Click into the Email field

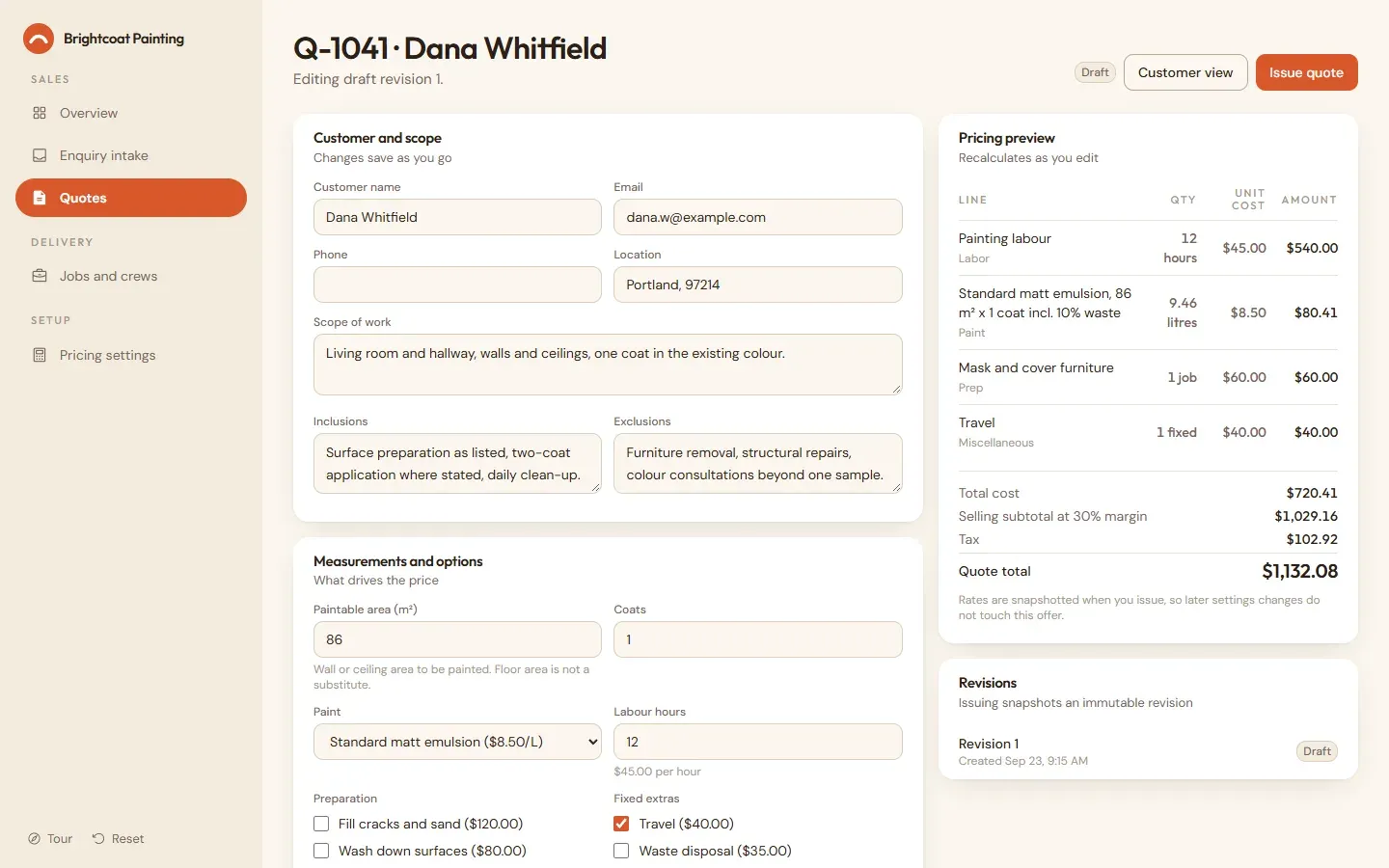tap(758, 217)
